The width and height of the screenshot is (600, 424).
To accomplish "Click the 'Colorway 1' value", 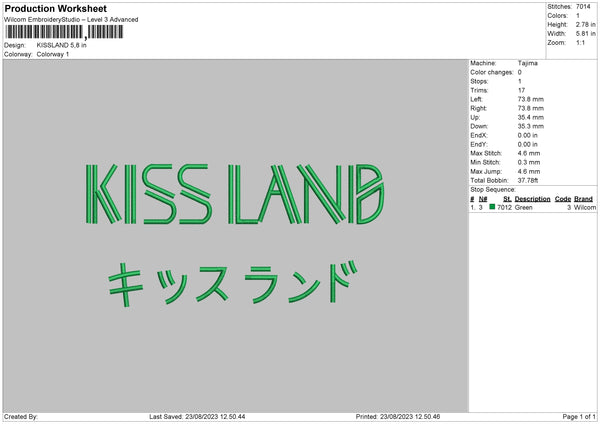I will pos(53,54).
